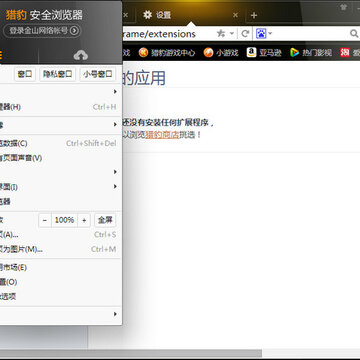Open the 猎豹游戏中心 bookmark

(x=167, y=52)
